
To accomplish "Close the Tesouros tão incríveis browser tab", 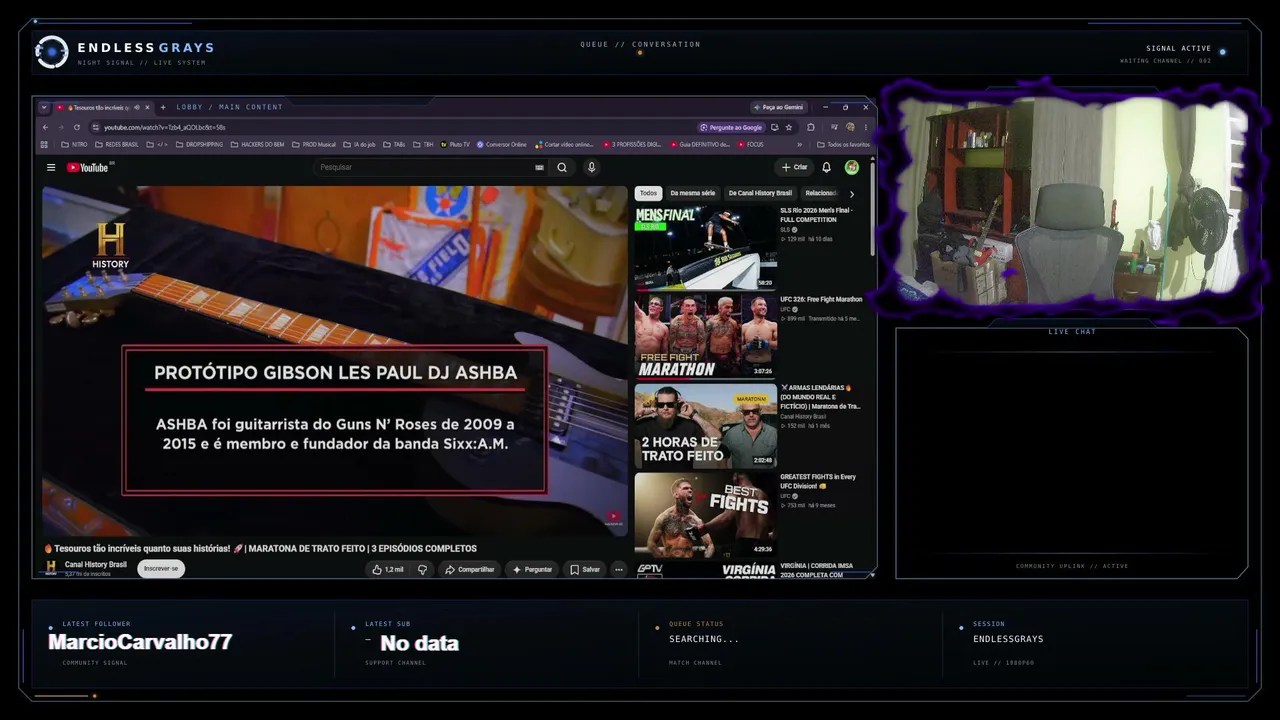I will (x=147, y=107).
